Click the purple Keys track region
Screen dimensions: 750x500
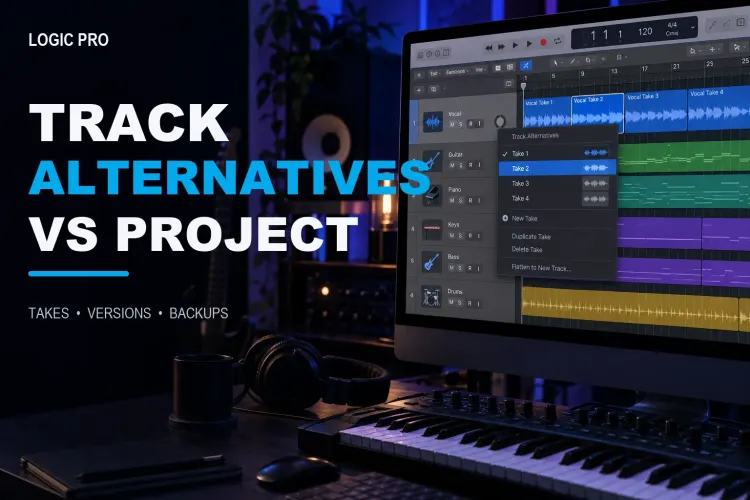(x=660, y=233)
